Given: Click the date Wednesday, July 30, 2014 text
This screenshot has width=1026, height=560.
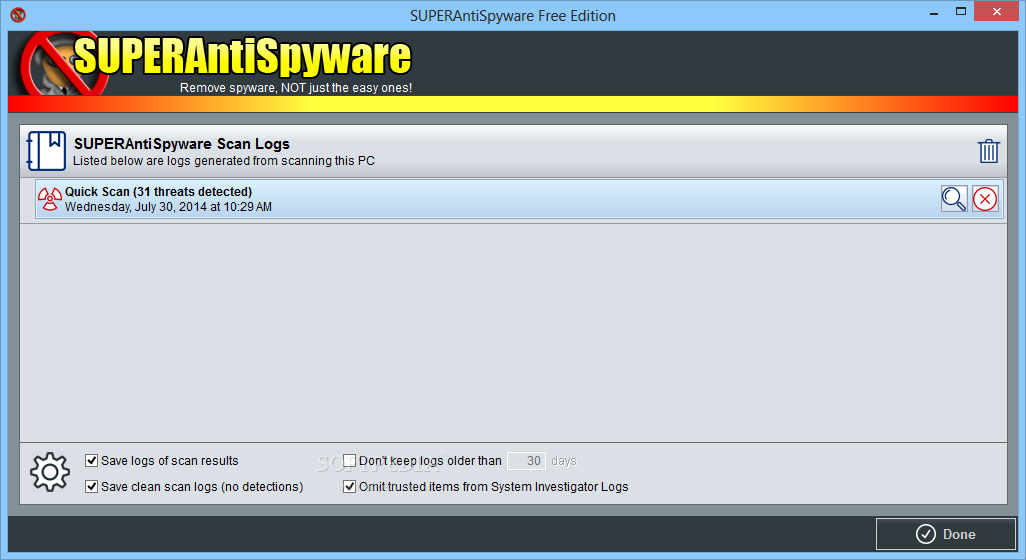Looking at the screenshot, I should click(168, 207).
